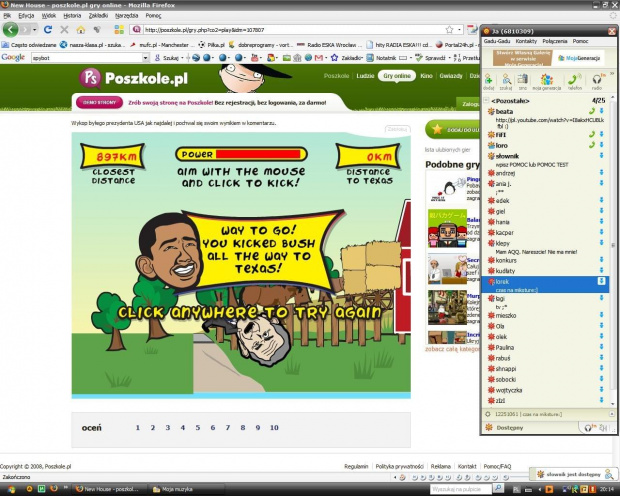Open the Plik menu in Firefox

(7, 16)
